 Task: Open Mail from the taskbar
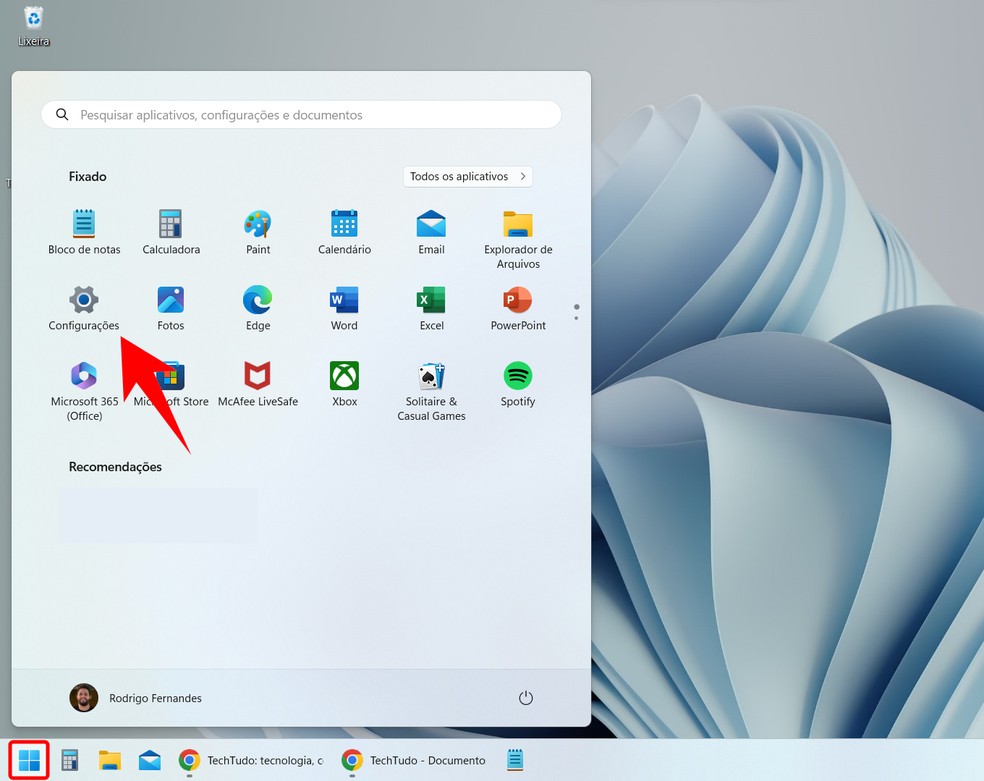point(149,760)
